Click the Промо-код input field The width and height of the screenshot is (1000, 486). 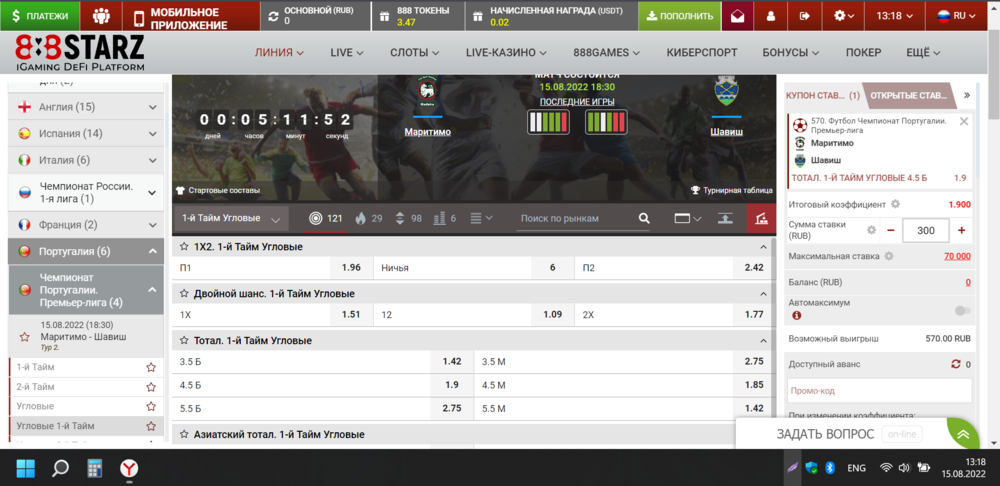coord(878,390)
